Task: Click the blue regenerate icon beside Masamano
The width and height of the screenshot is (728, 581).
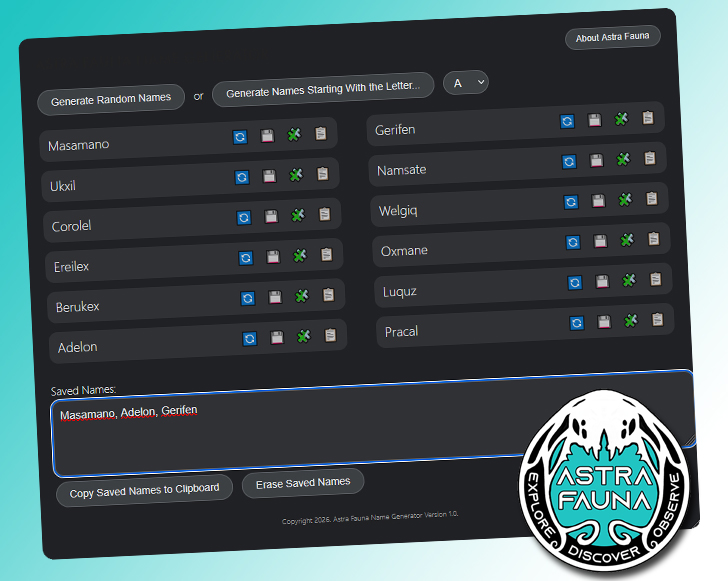Action: (240, 136)
